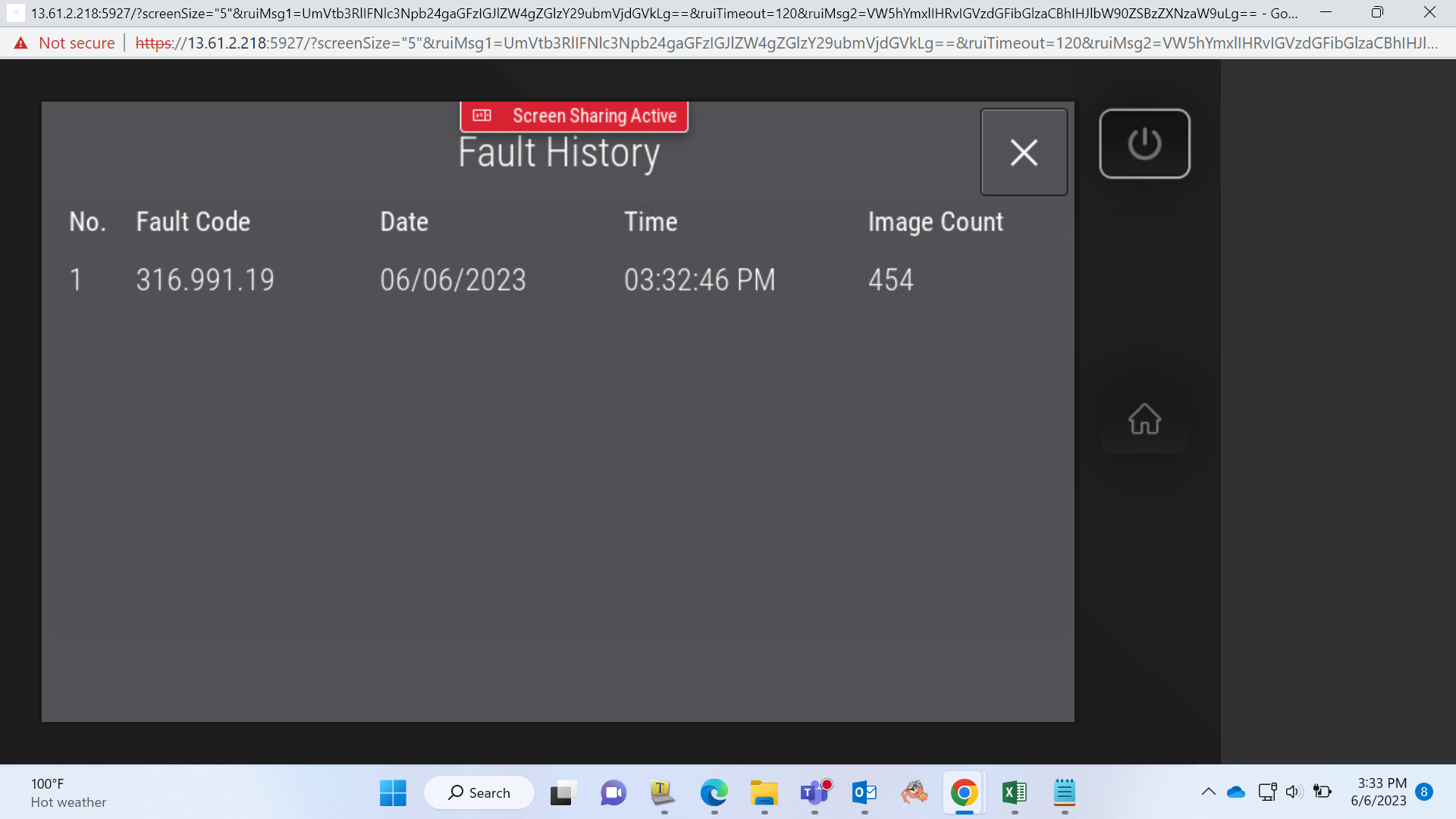
Task: Click the browser address URL field
Action: tap(786, 43)
